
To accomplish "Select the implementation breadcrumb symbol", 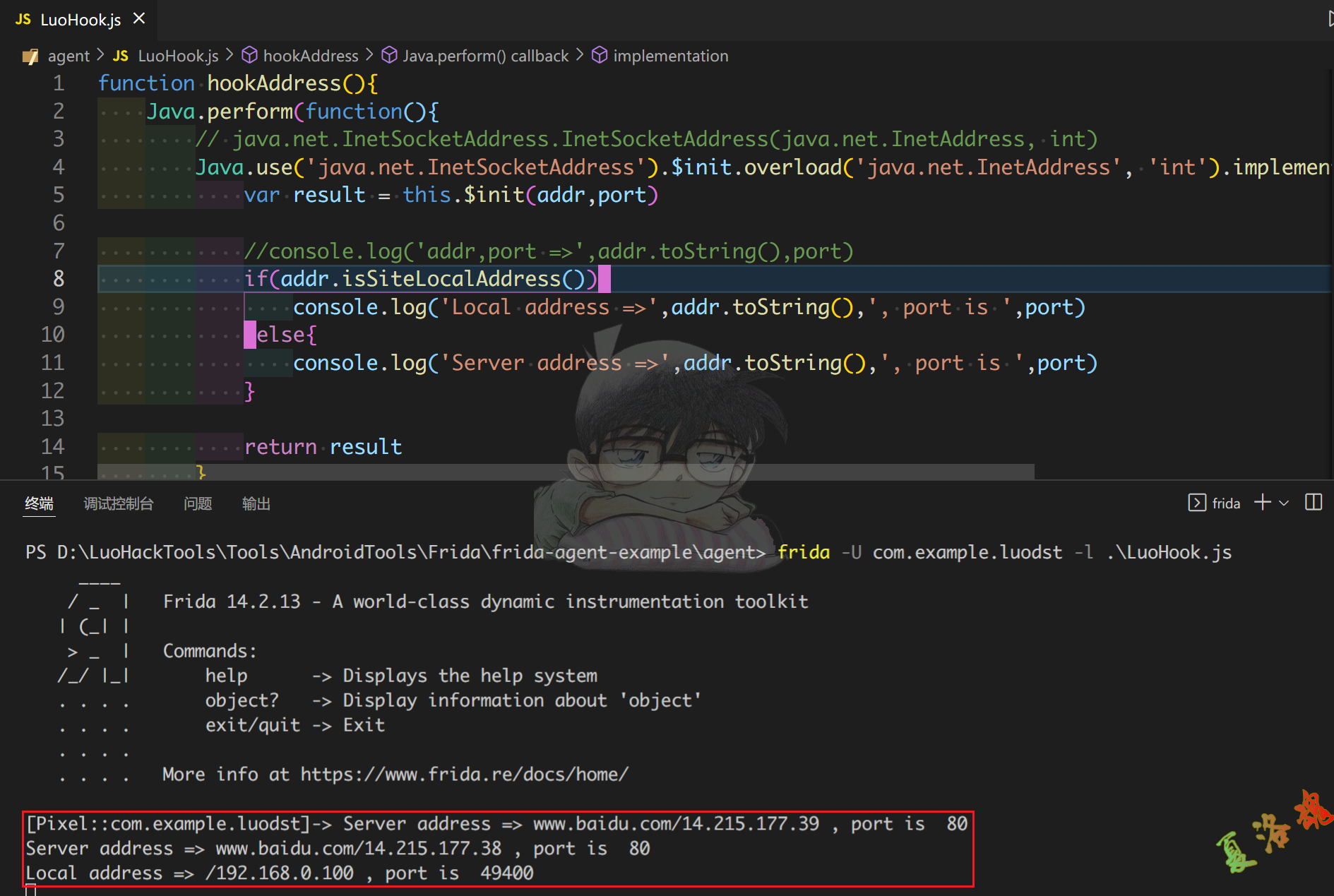I will point(669,56).
